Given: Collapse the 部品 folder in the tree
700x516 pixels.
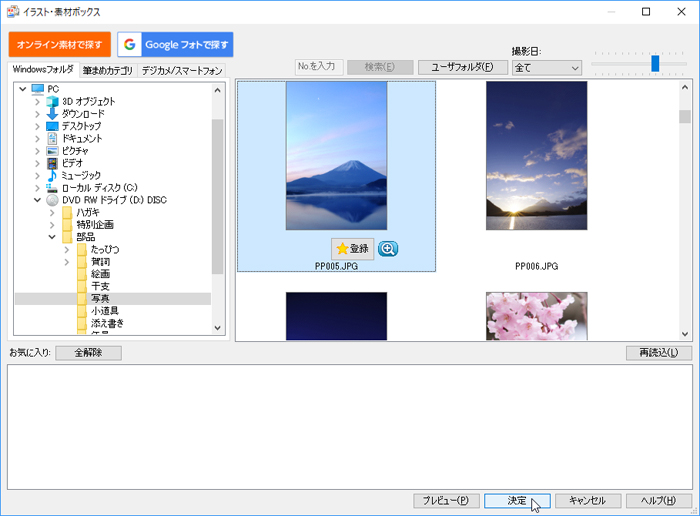Looking at the screenshot, I should pos(52,237).
